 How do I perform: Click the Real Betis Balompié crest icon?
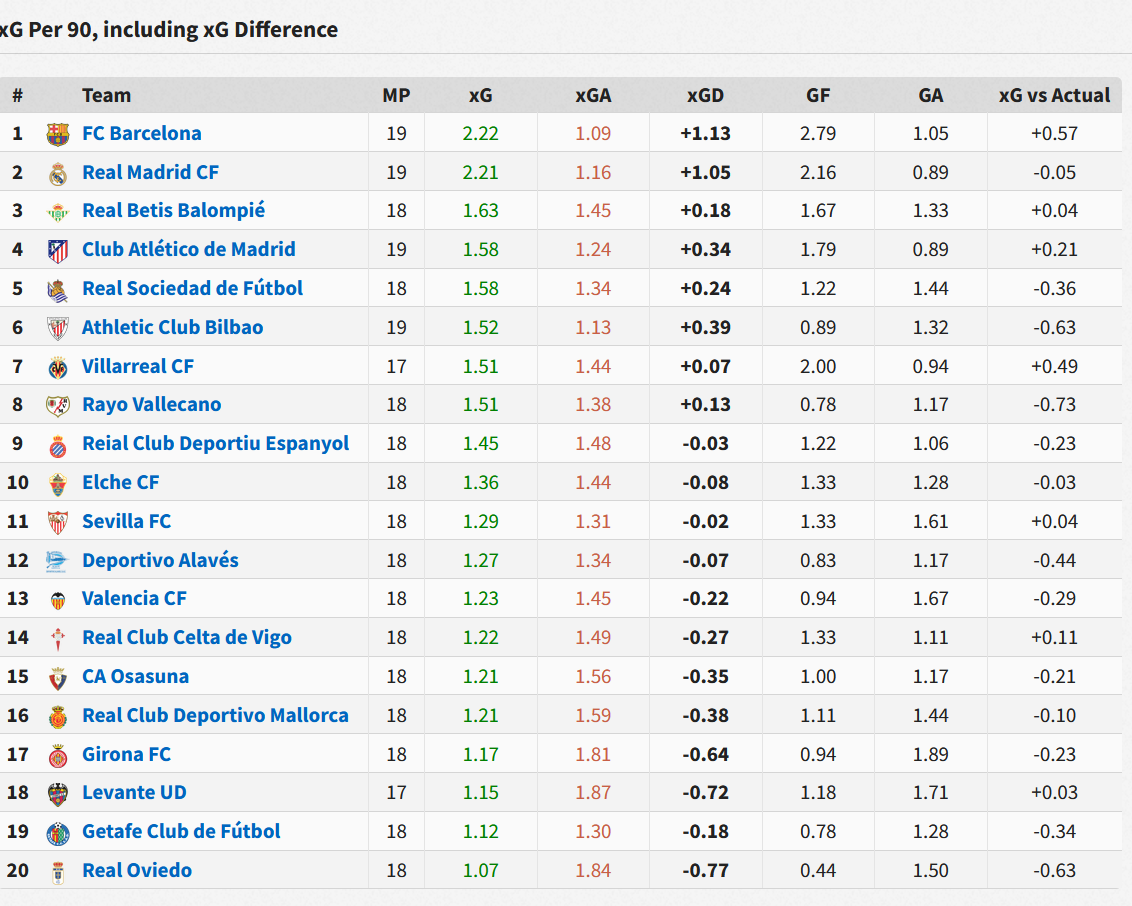click(x=58, y=212)
